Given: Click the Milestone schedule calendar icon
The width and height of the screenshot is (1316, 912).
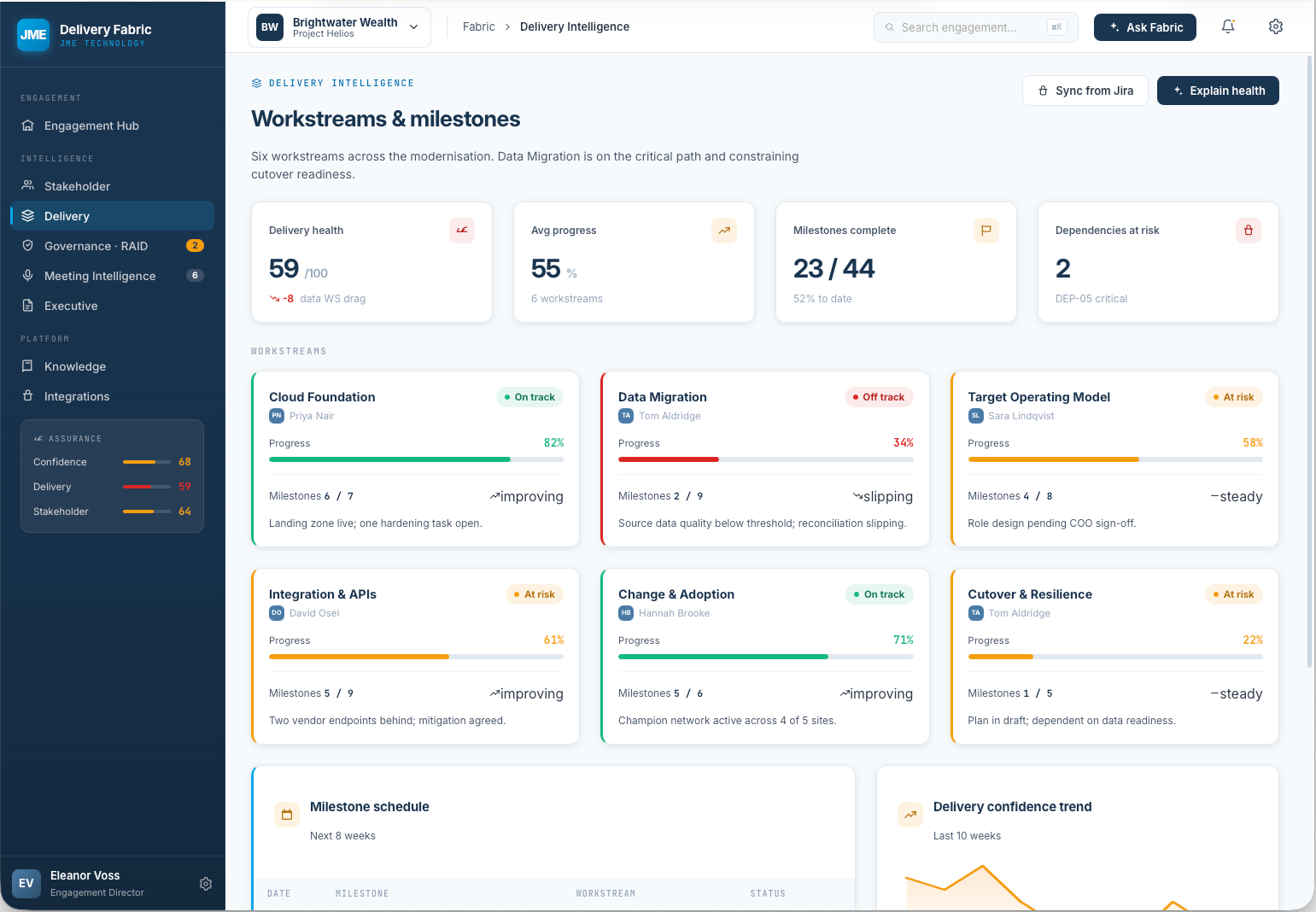Looking at the screenshot, I should click(287, 815).
